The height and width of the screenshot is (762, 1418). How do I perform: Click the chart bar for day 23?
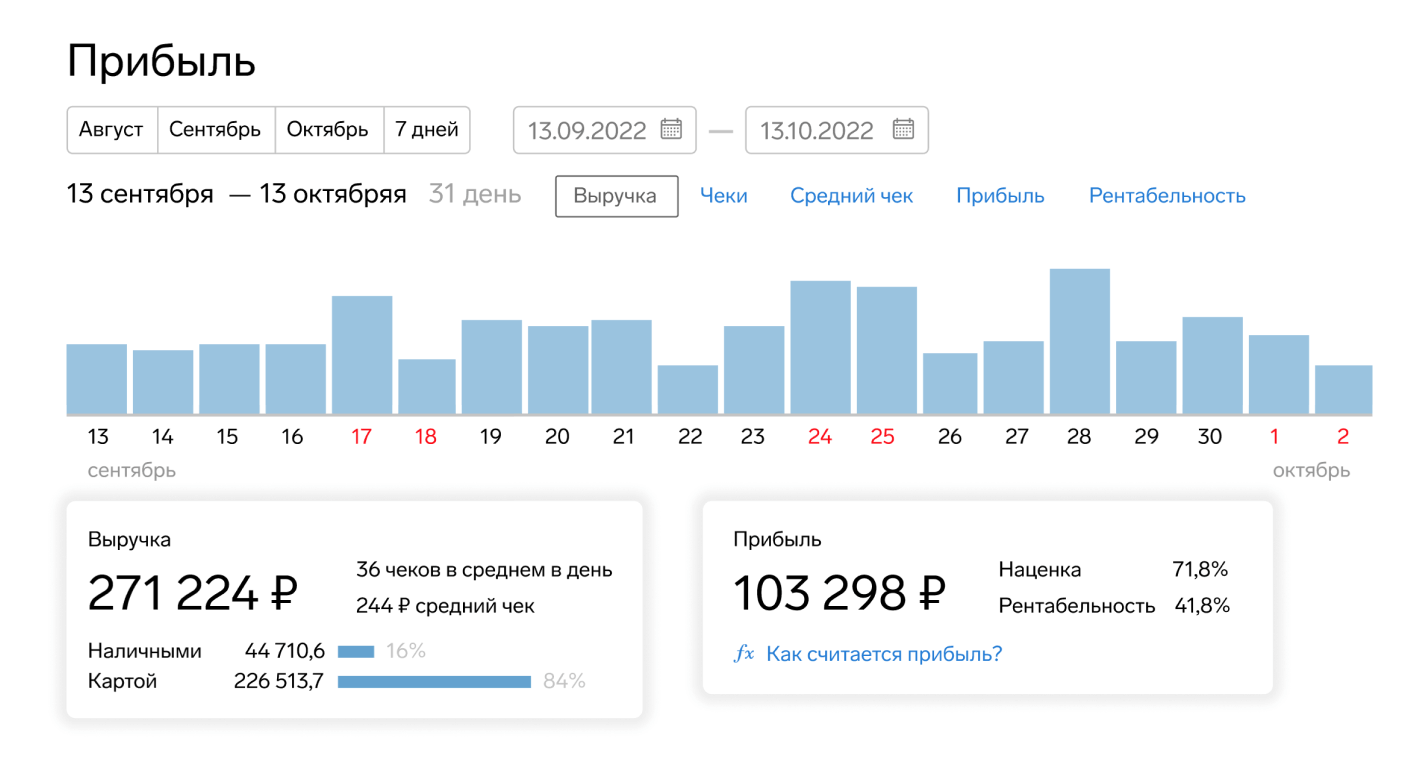pos(754,370)
